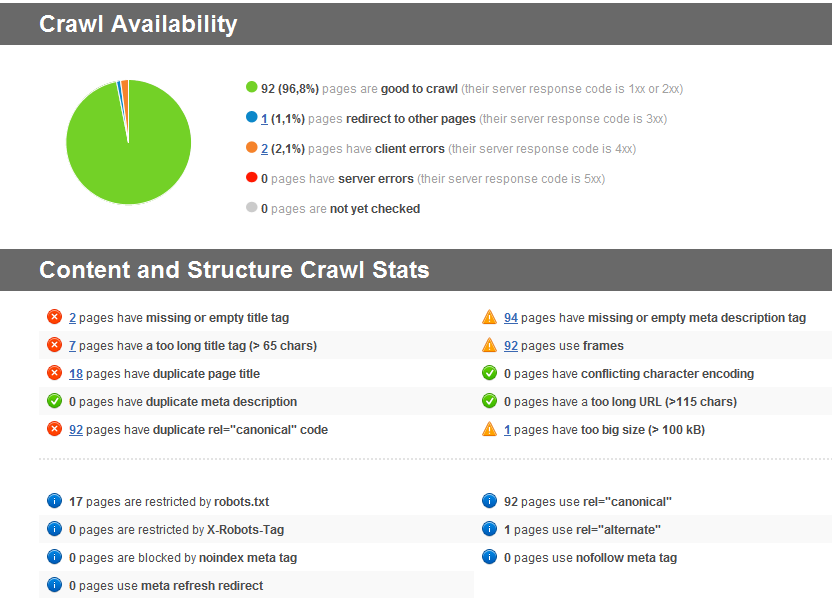Open the 92 duplicate rel="canonical" pages link

coord(76,430)
